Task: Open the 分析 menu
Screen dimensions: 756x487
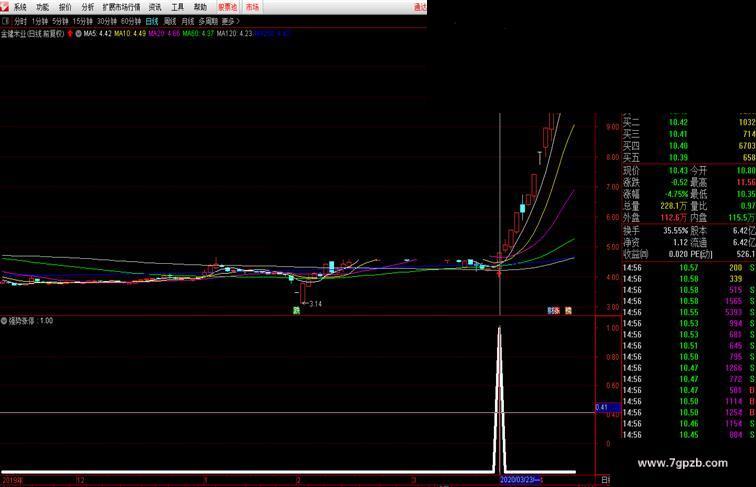Action: [x=88, y=7]
